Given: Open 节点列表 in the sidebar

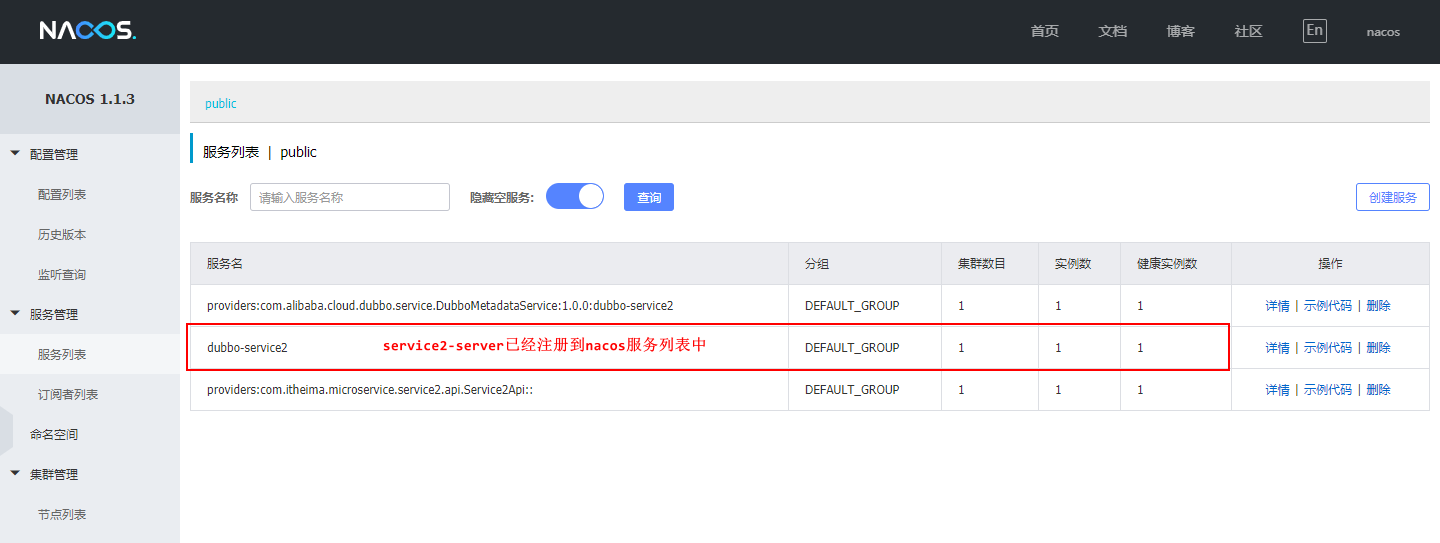Looking at the screenshot, I should (x=62, y=515).
